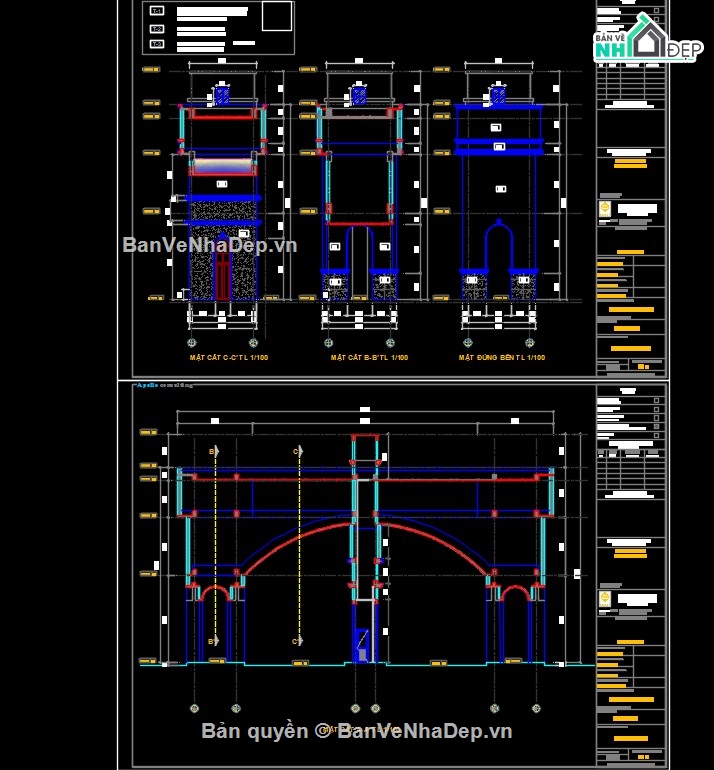Screen dimensions: 714x770
Task: Select the empty square frame in the legend box
Action: tap(277, 16)
